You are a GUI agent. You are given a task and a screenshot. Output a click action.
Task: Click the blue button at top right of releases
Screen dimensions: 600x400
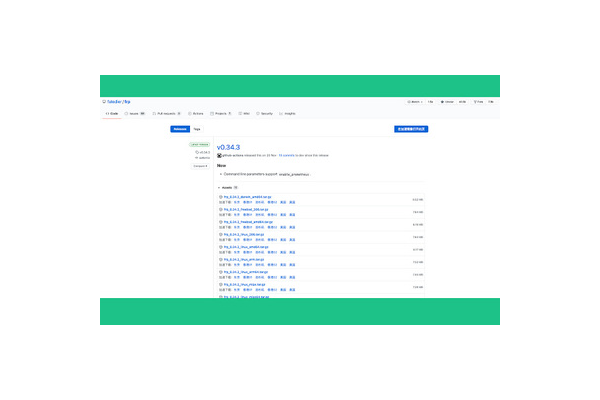[x=411, y=129]
